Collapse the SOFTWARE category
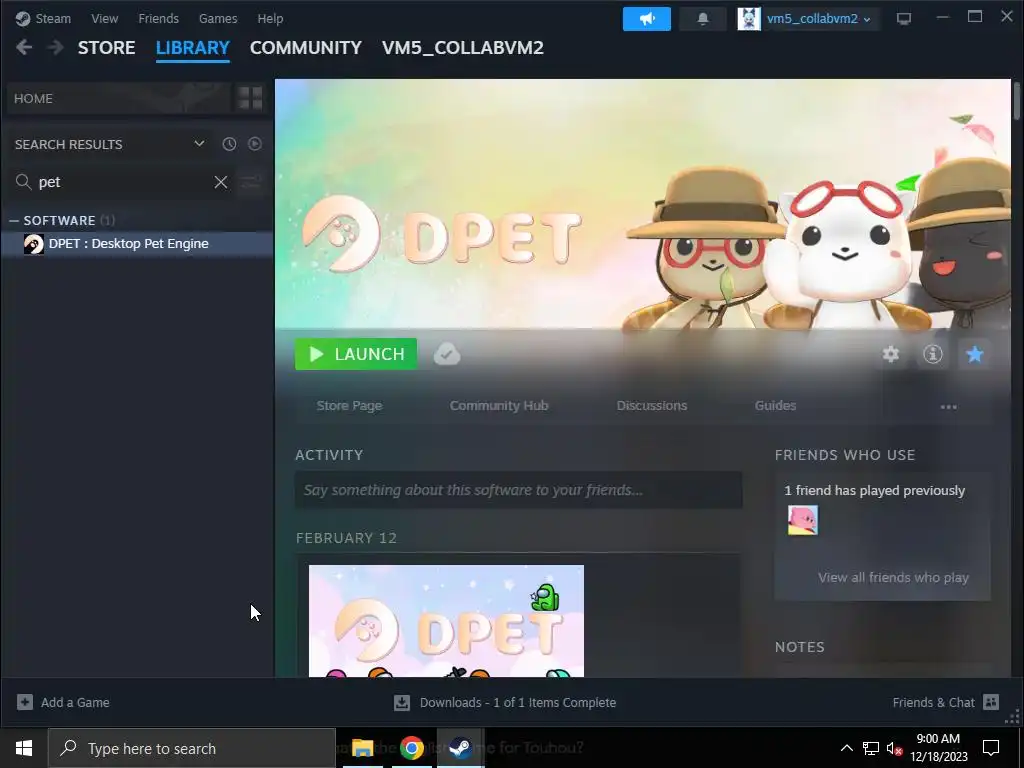 [x=14, y=221]
